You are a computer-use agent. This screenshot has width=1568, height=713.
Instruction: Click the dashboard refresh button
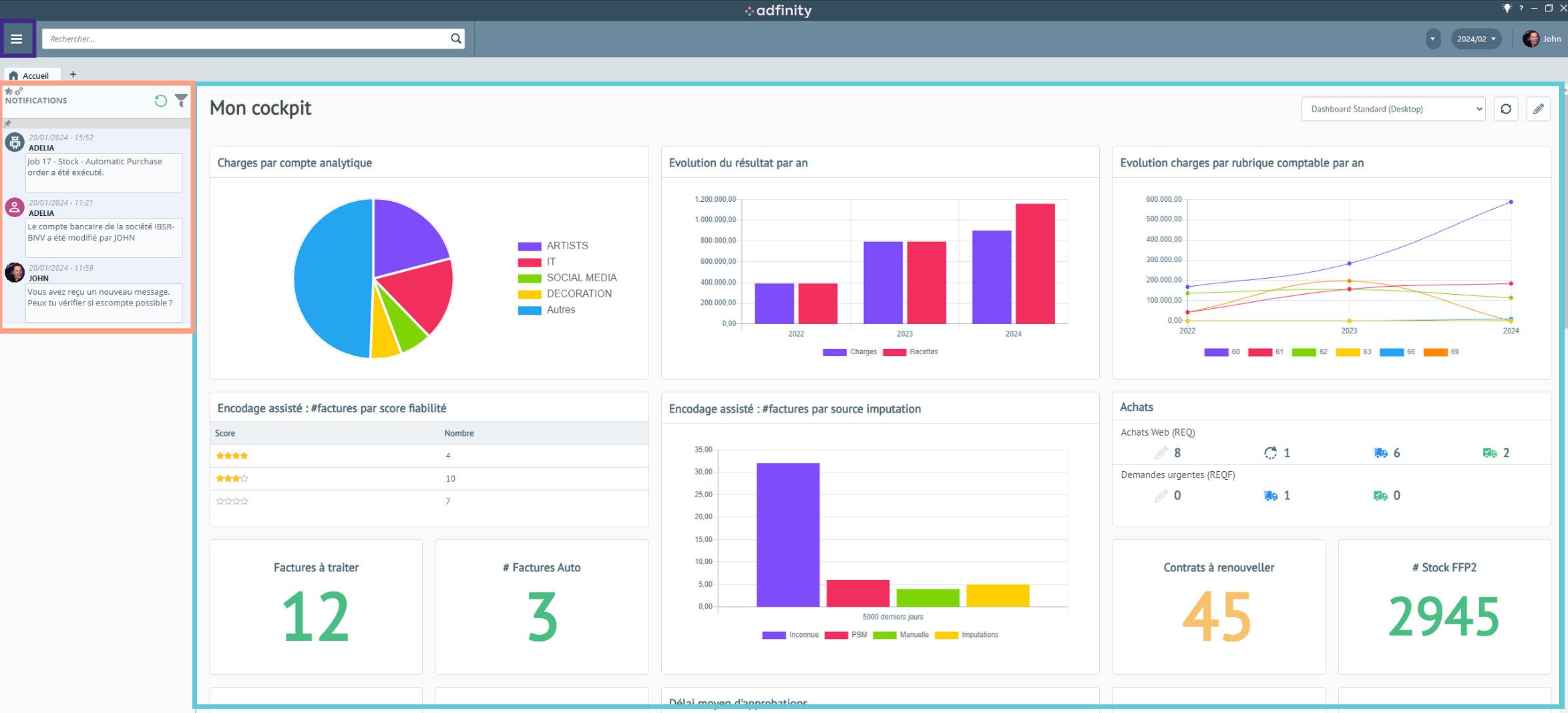click(1506, 109)
